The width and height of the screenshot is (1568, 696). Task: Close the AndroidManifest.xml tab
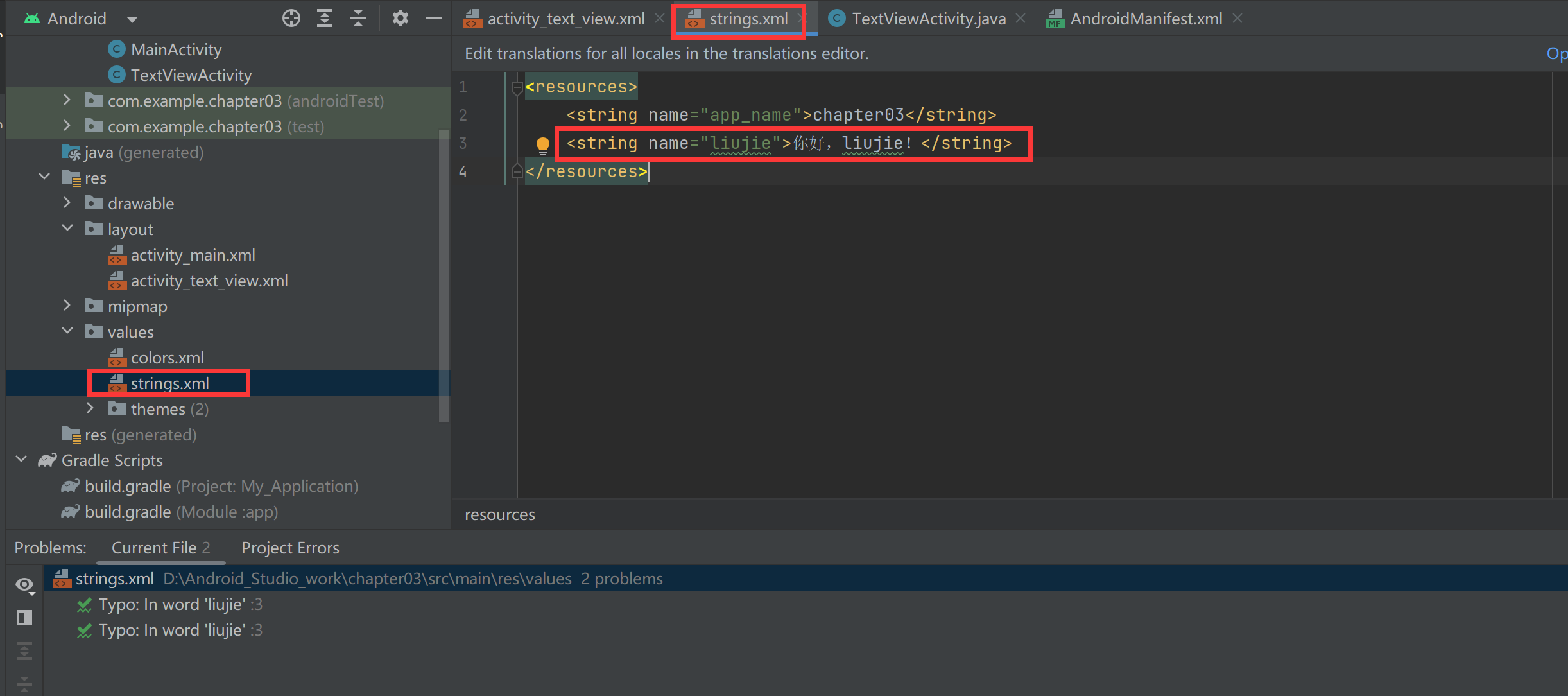point(1237,19)
